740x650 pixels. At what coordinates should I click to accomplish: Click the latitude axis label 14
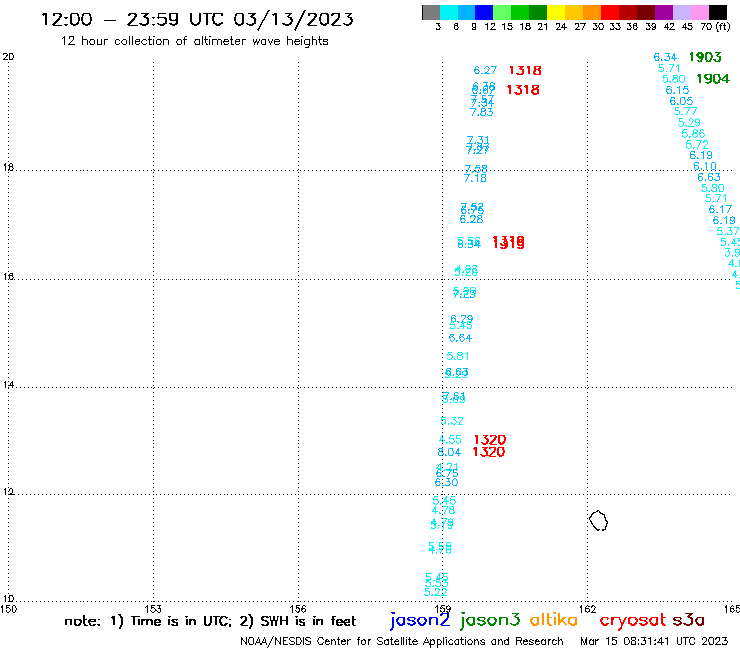(x=8, y=385)
